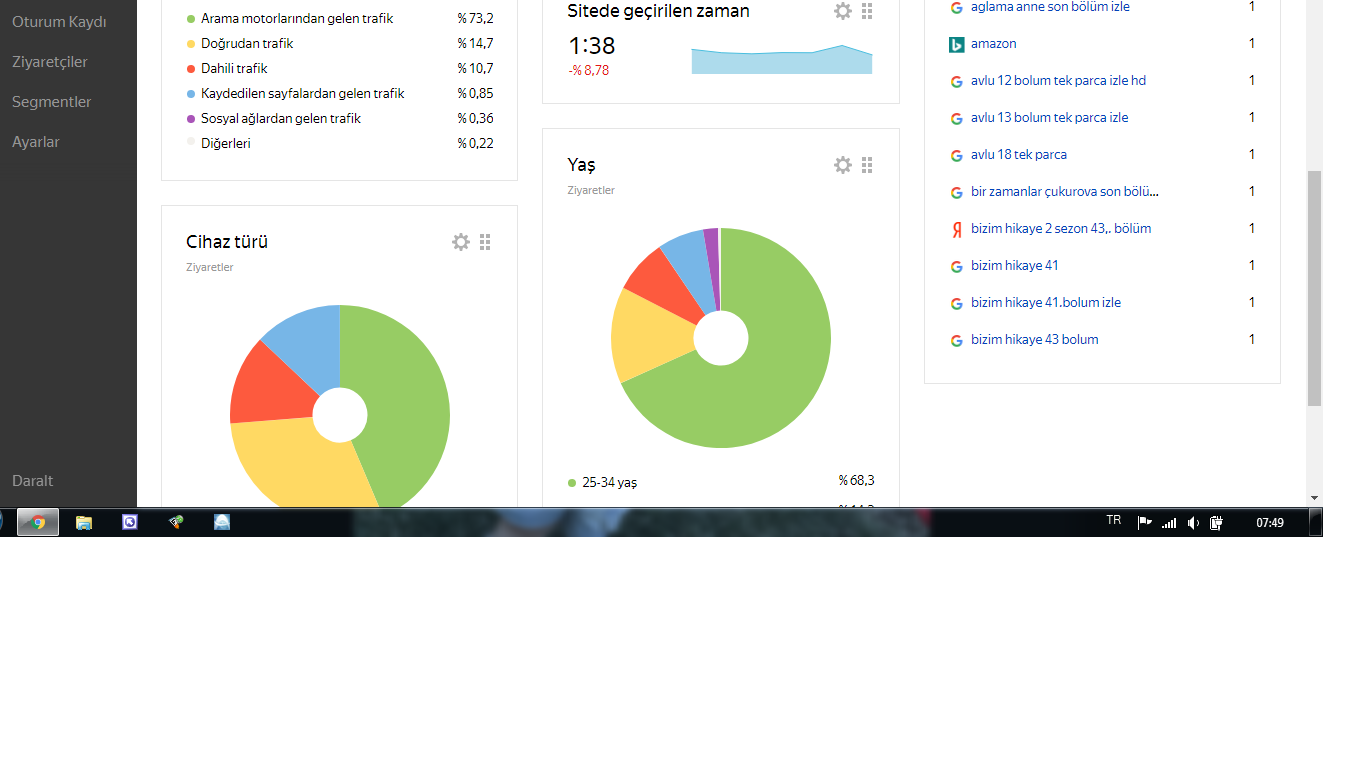Viewport: 1366px width, 768px height.
Task: Collapse the sidebar with Daralt
Action: coord(33,481)
